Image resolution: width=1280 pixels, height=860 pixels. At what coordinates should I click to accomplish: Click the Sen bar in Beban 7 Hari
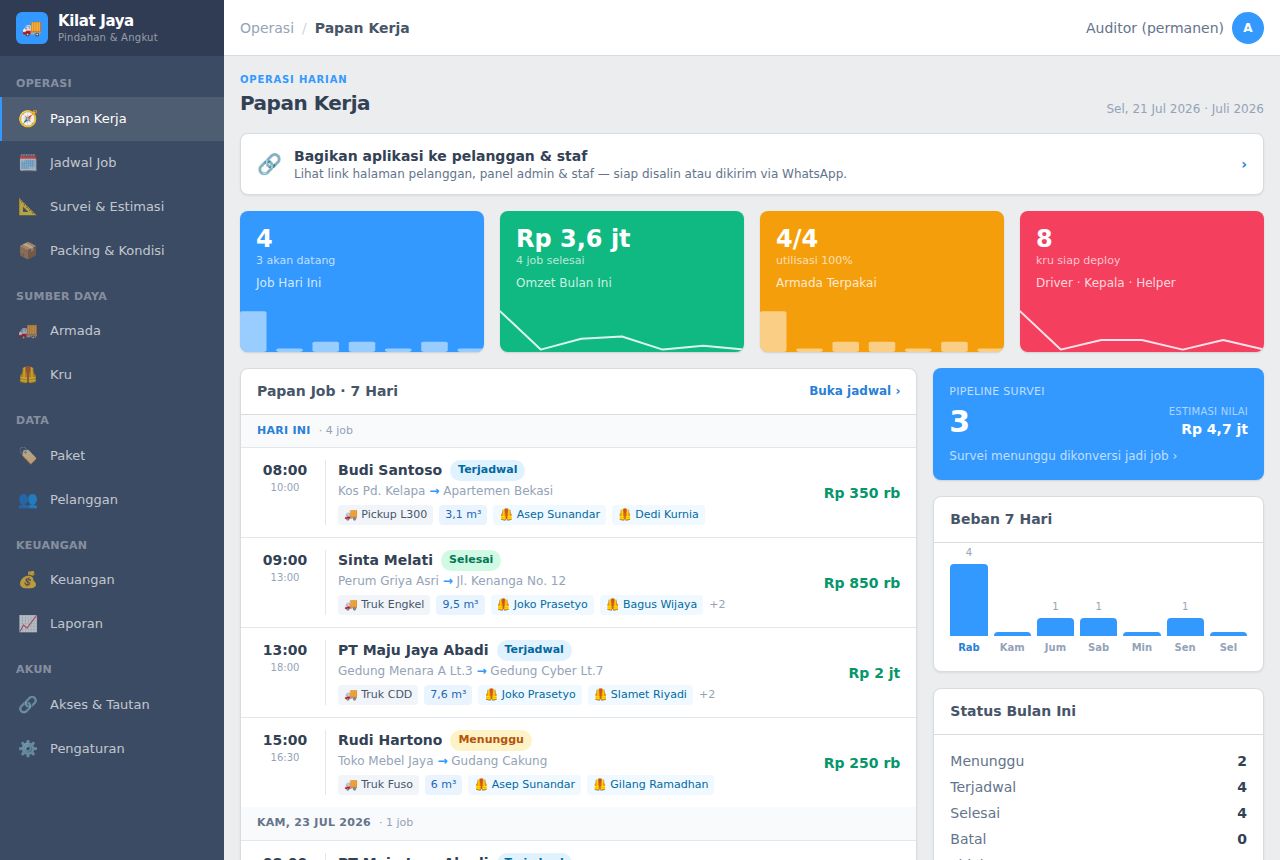pyautogui.click(x=1185, y=627)
